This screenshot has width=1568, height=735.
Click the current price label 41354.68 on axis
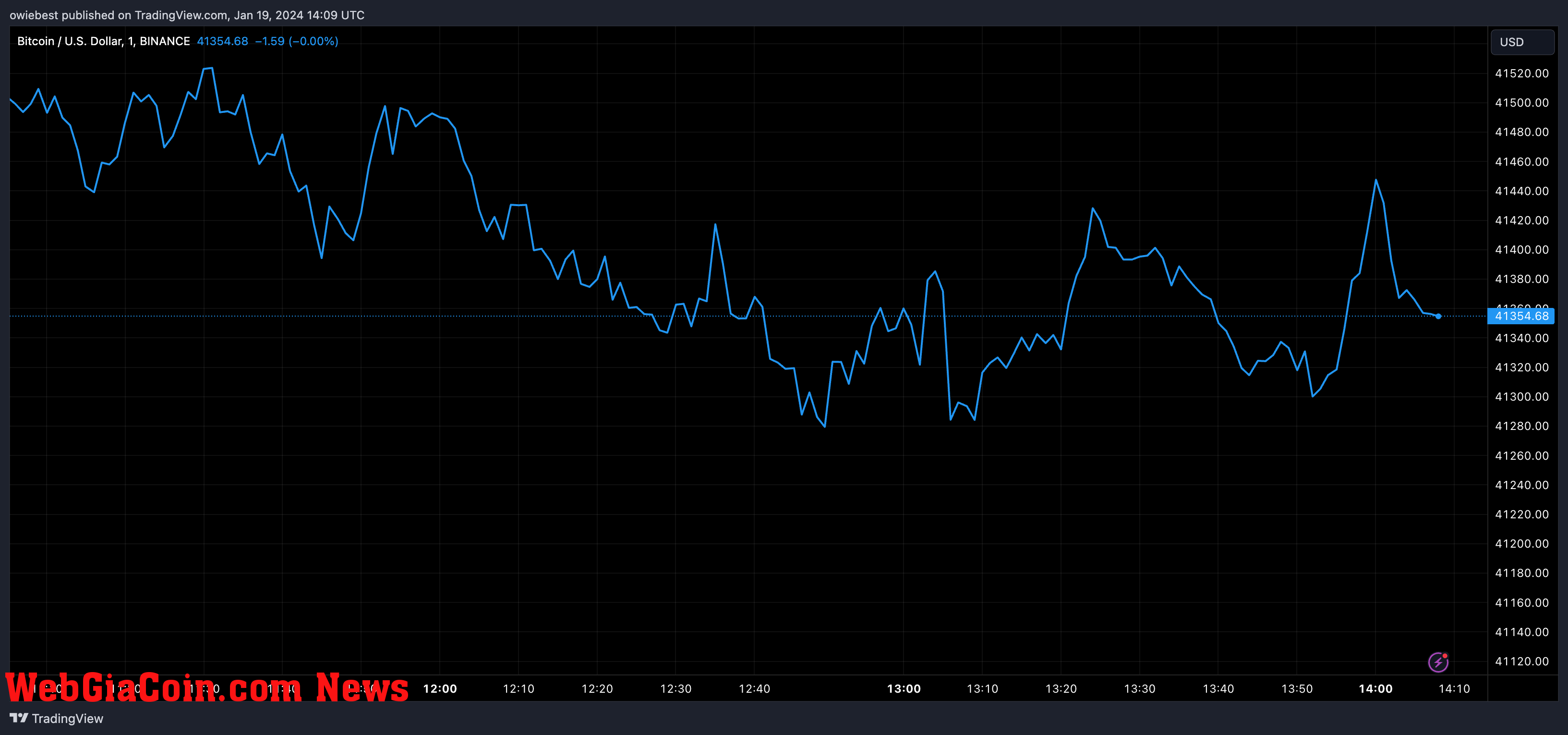click(1520, 316)
